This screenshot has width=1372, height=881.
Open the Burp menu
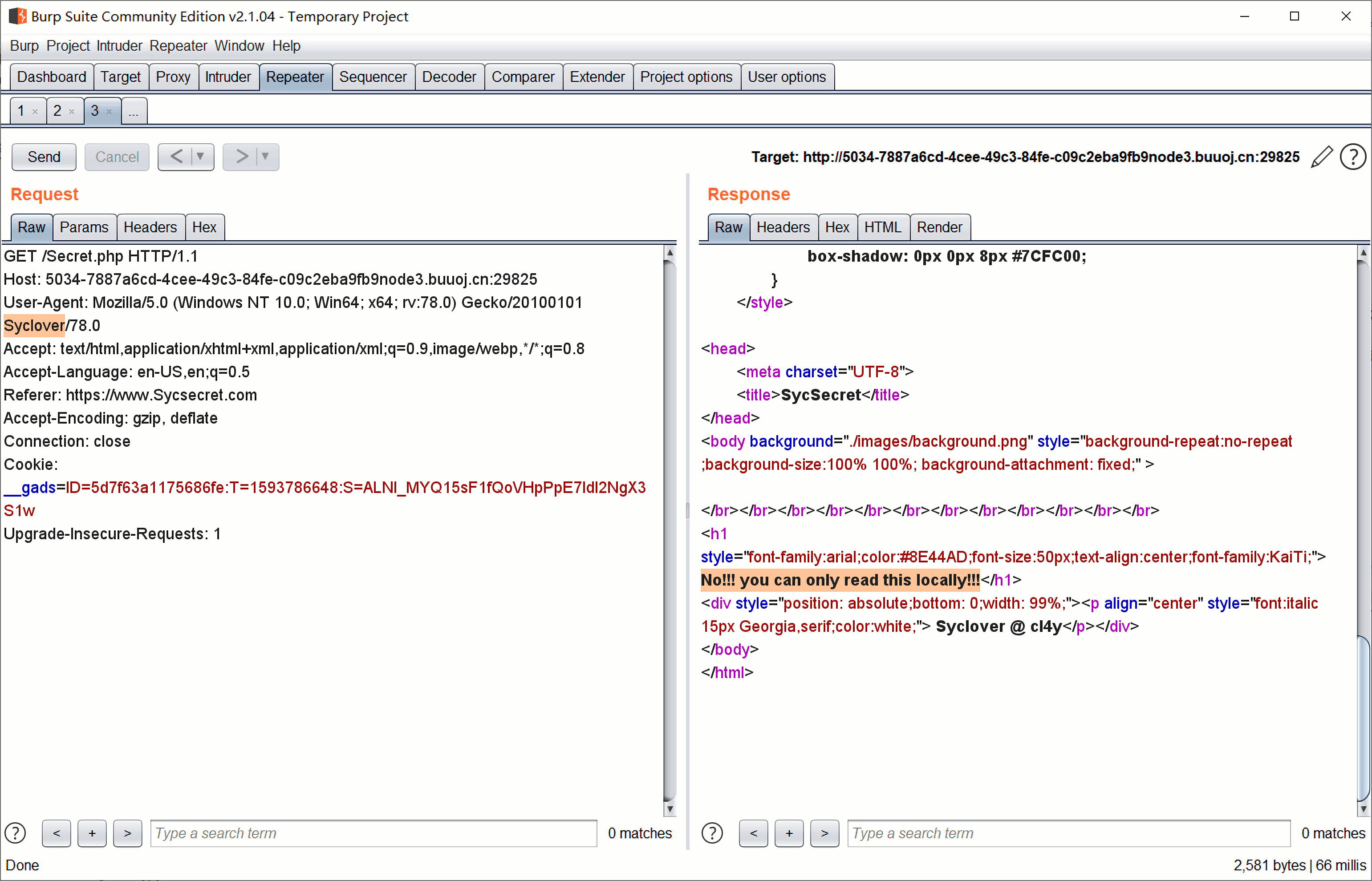24,46
